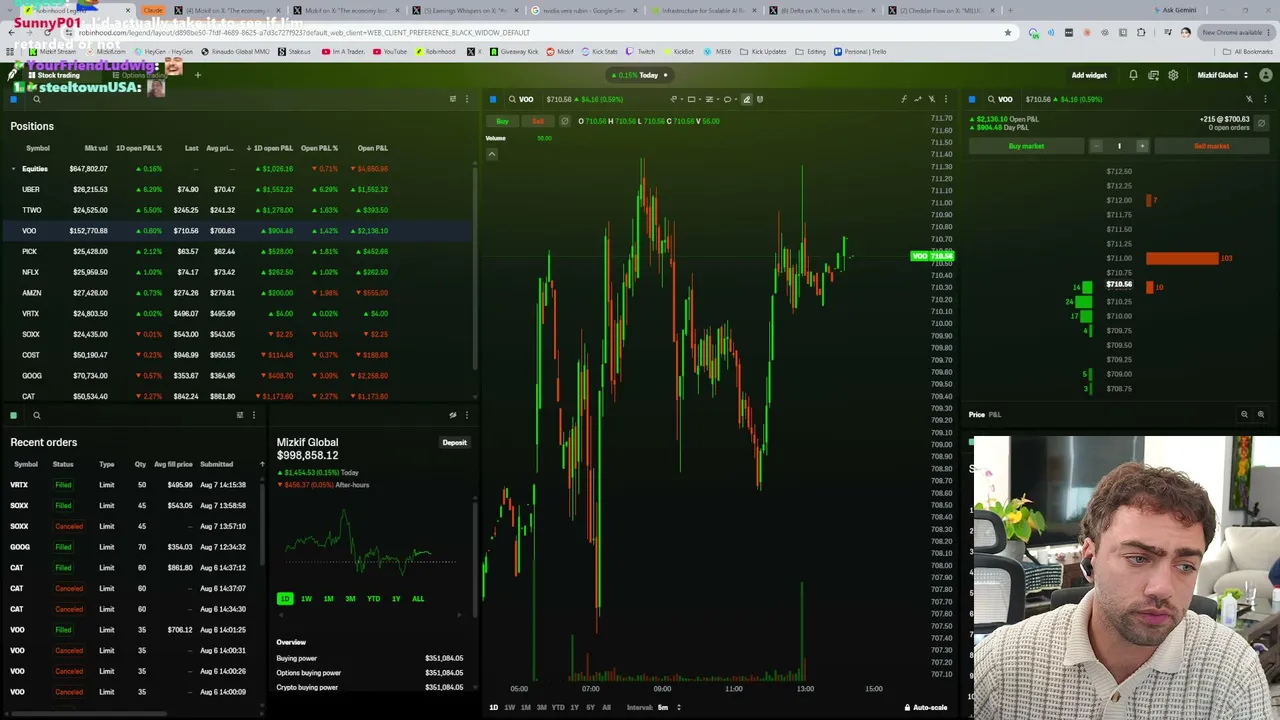Switch to the Options trading layout tab
This screenshot has width=1280, height=720.
[140, 75]
